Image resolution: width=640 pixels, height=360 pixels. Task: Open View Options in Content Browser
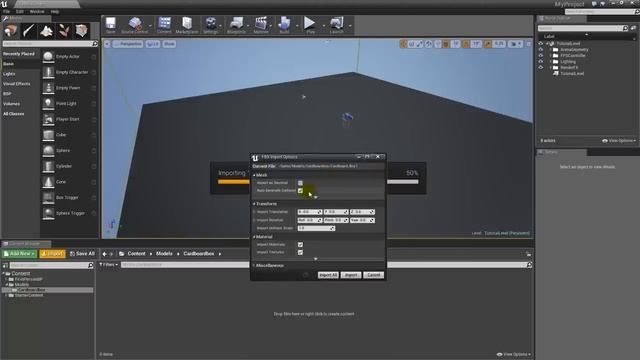(514, 354)
